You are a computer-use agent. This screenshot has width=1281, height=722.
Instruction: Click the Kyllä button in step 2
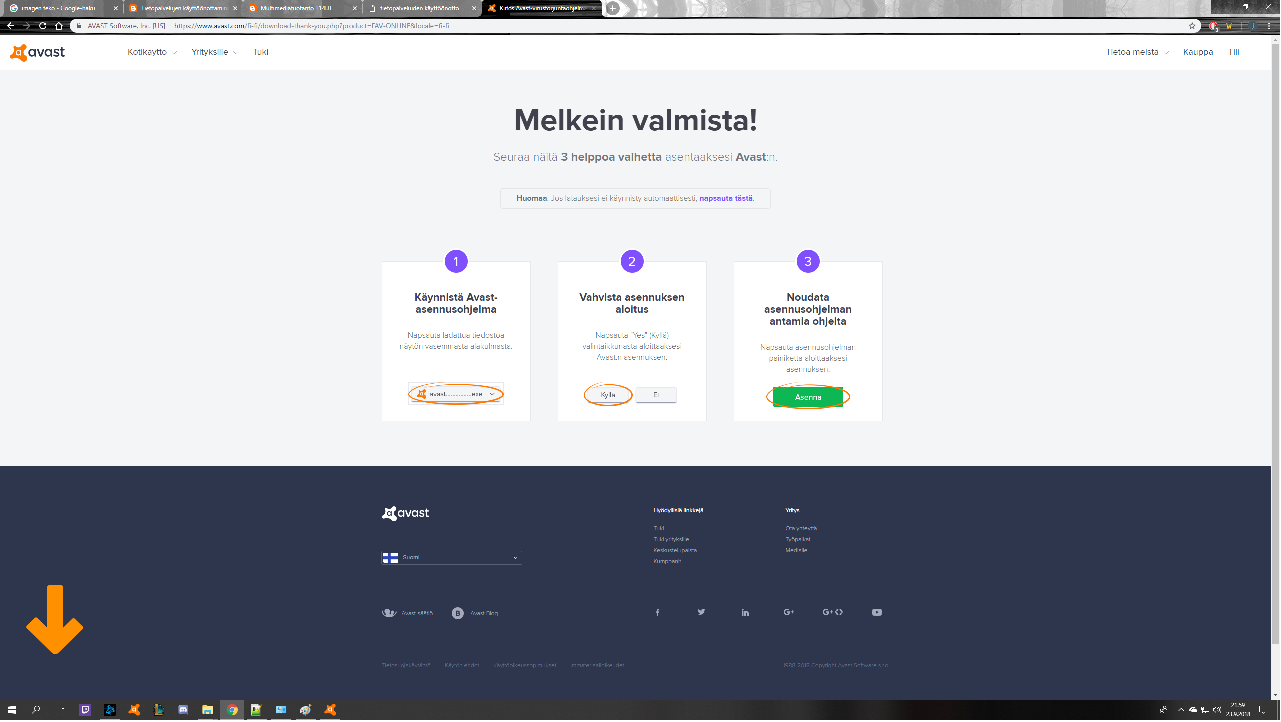608,395
